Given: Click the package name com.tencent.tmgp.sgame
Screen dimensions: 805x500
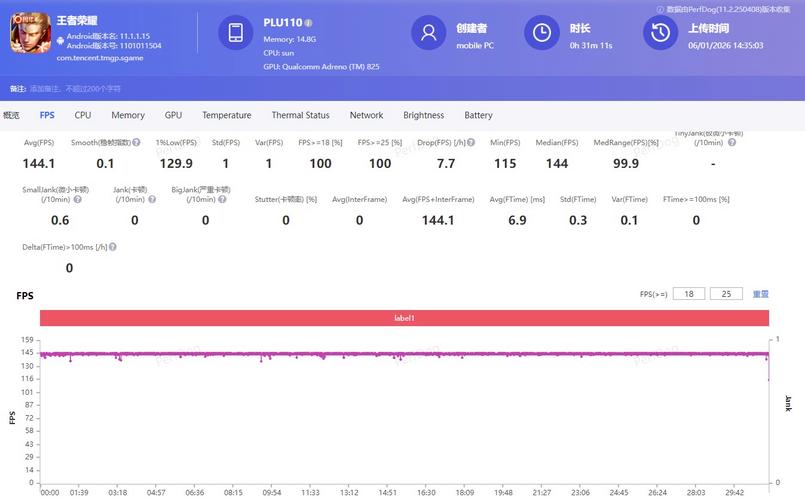Looking at the screenshot, I should 100,57.
